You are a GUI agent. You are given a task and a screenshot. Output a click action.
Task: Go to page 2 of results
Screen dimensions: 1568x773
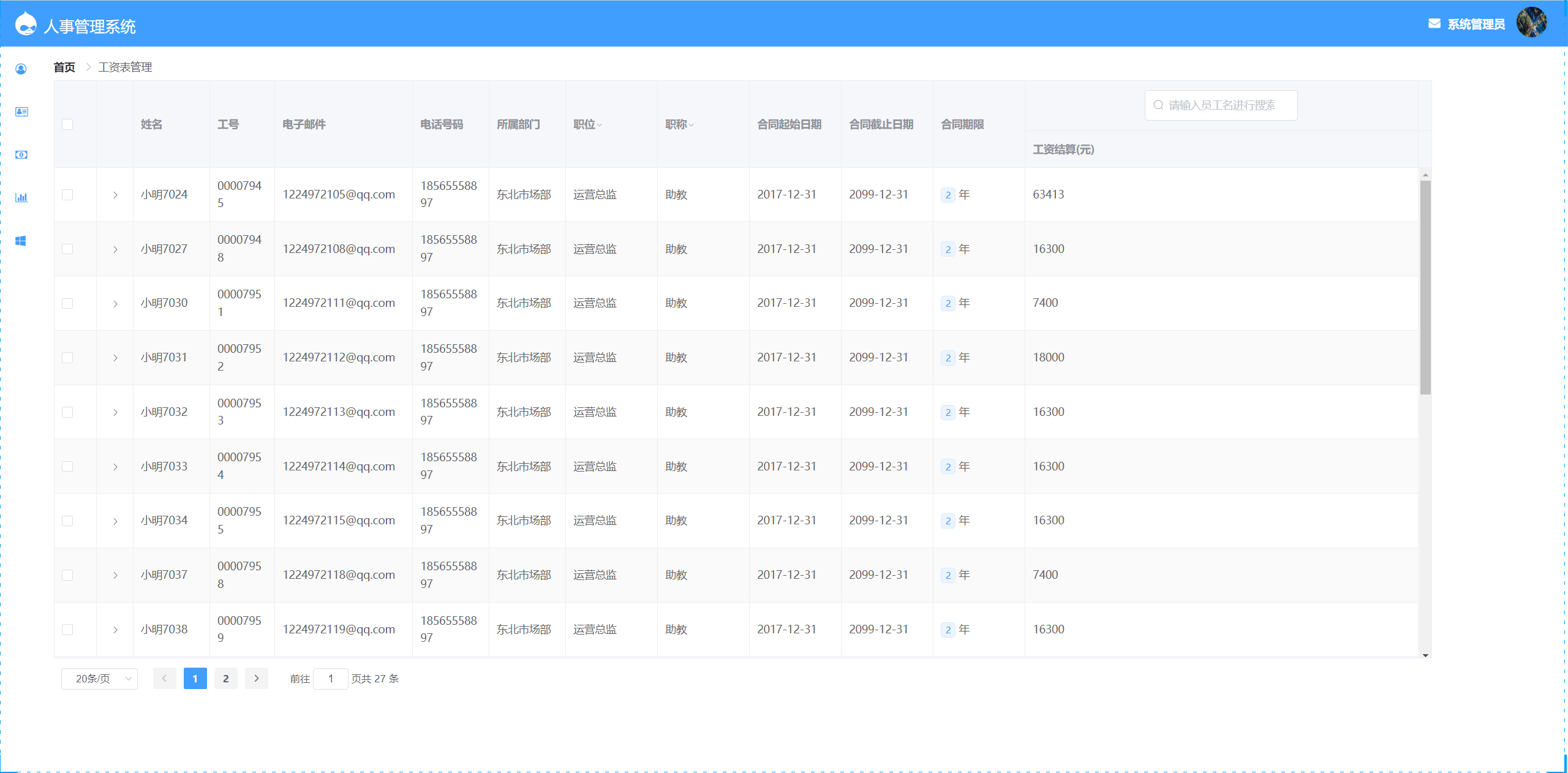coord(226,679)
